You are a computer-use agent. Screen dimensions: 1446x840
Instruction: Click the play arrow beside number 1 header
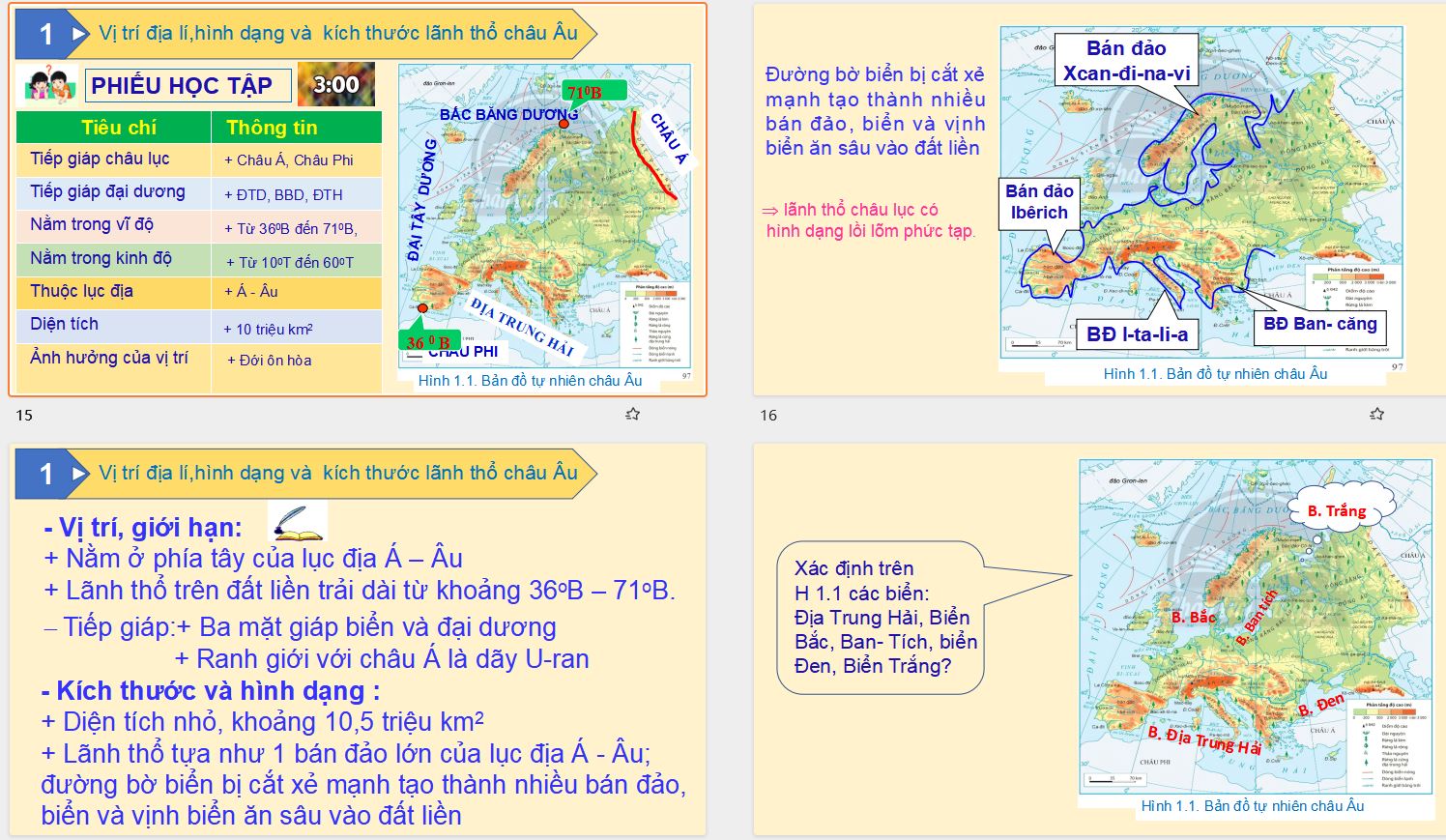click(x=76, y=32)
